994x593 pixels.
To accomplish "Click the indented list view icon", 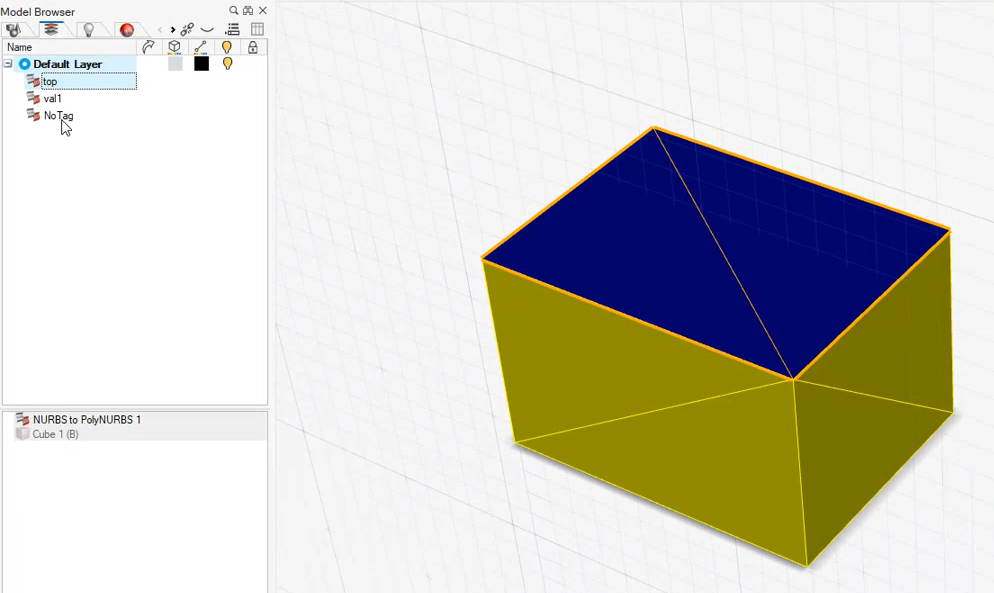I will click(x=232, y=30).
